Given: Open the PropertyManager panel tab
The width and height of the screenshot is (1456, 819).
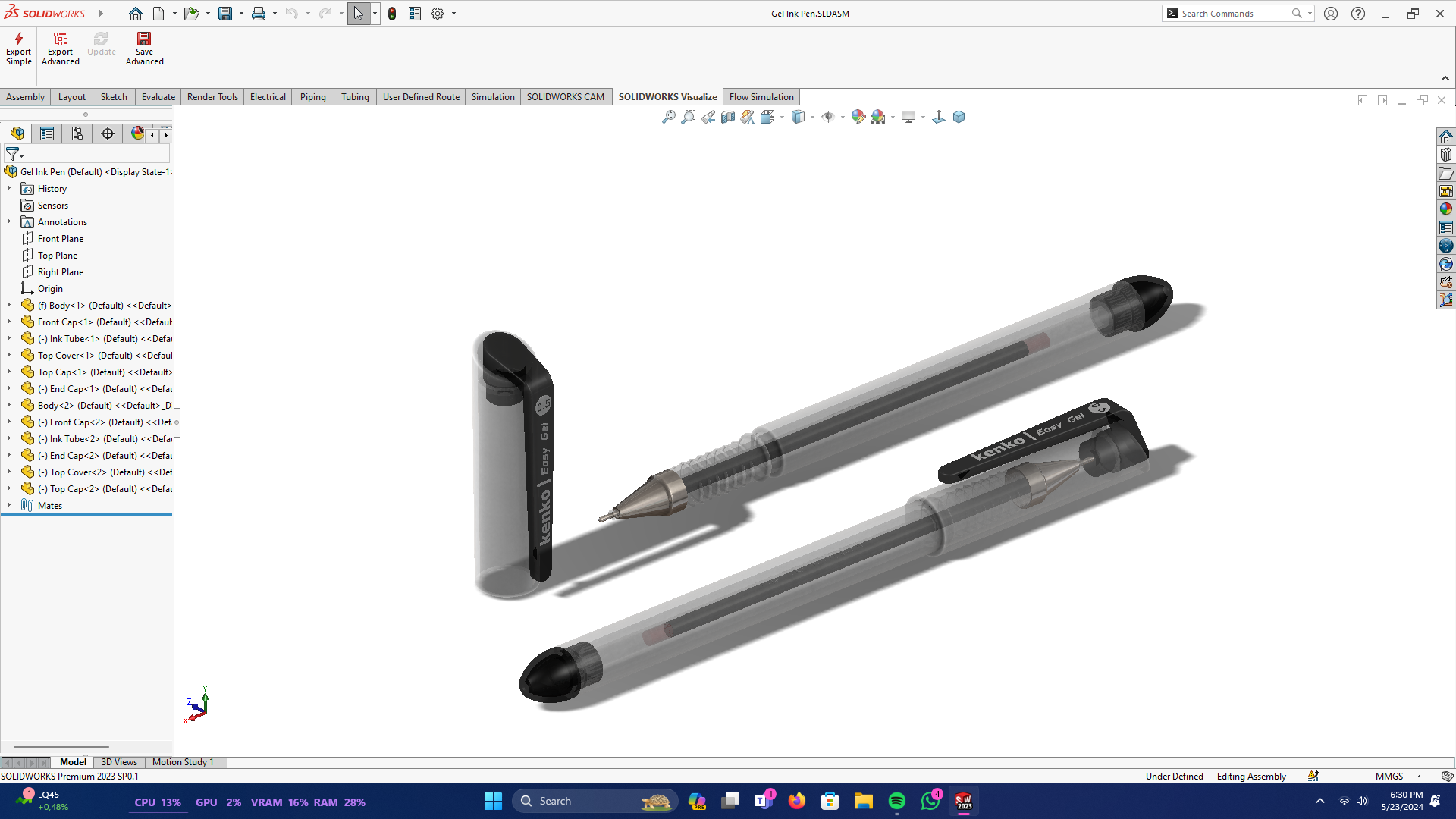Looking at the screenshot, I should point(47,134).
